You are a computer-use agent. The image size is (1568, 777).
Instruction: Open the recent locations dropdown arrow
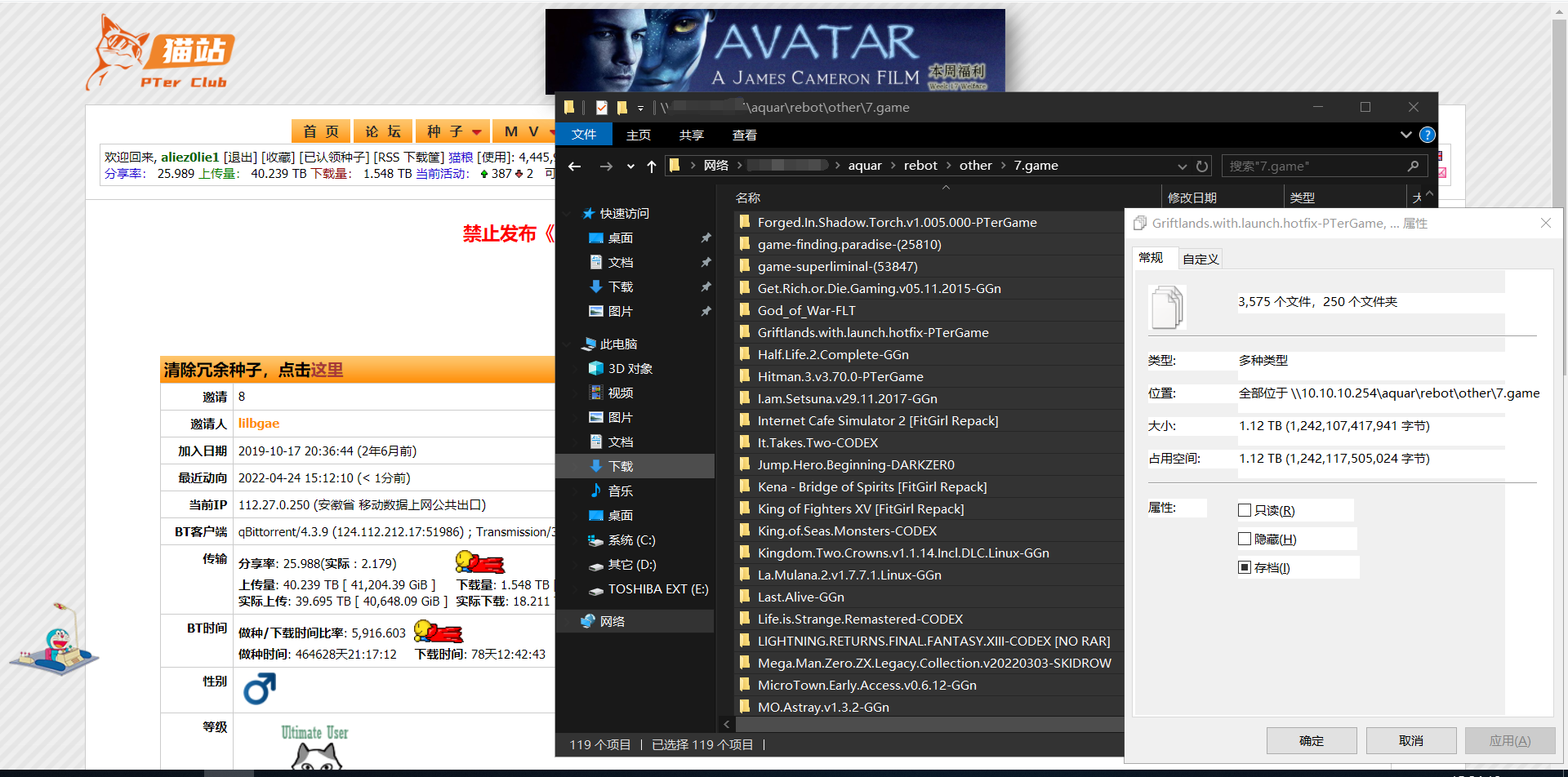click(x=630, y=166)
